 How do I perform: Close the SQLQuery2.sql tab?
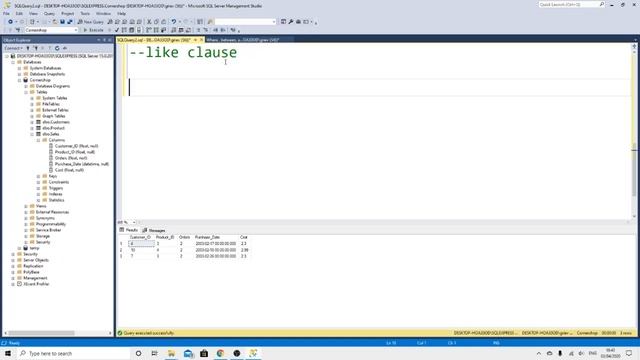tap(201, 40)
